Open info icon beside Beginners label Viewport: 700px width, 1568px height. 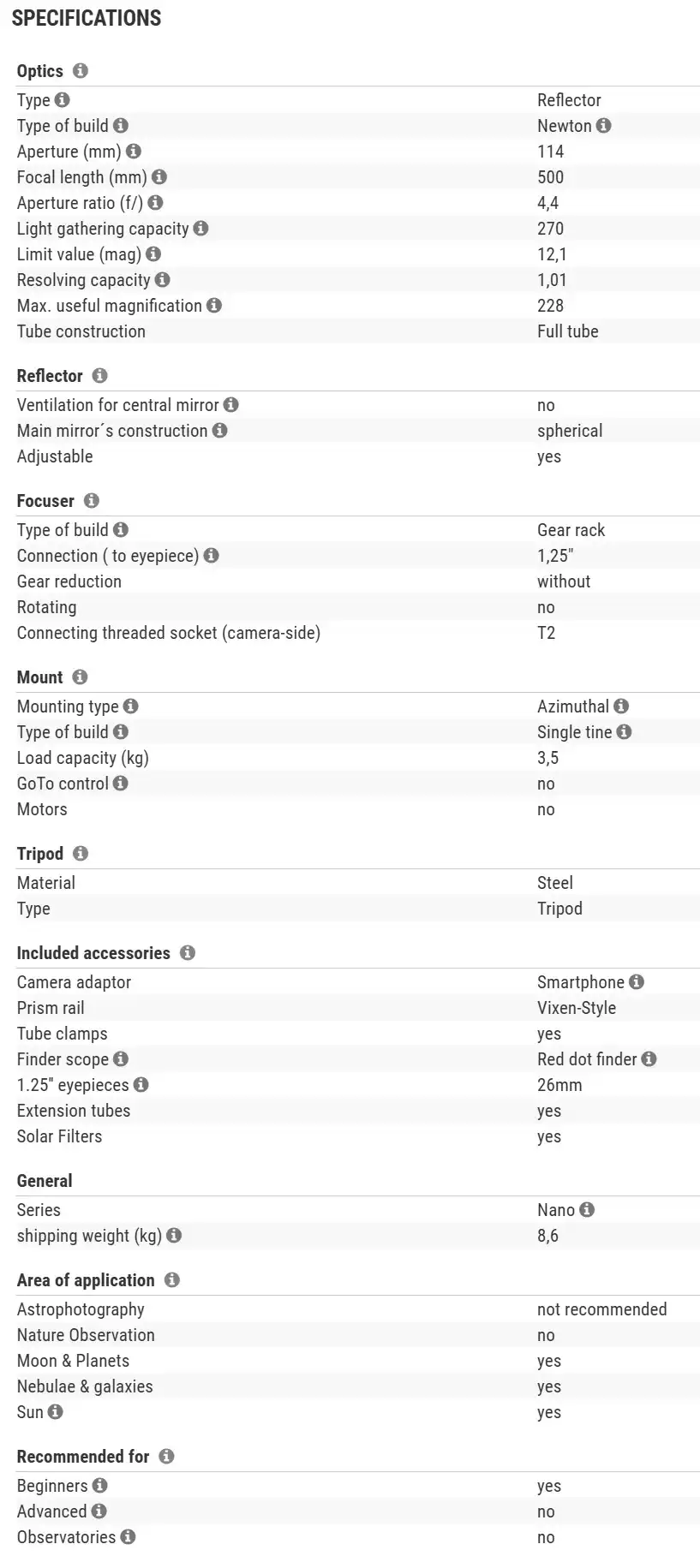tap(100, 1486)
